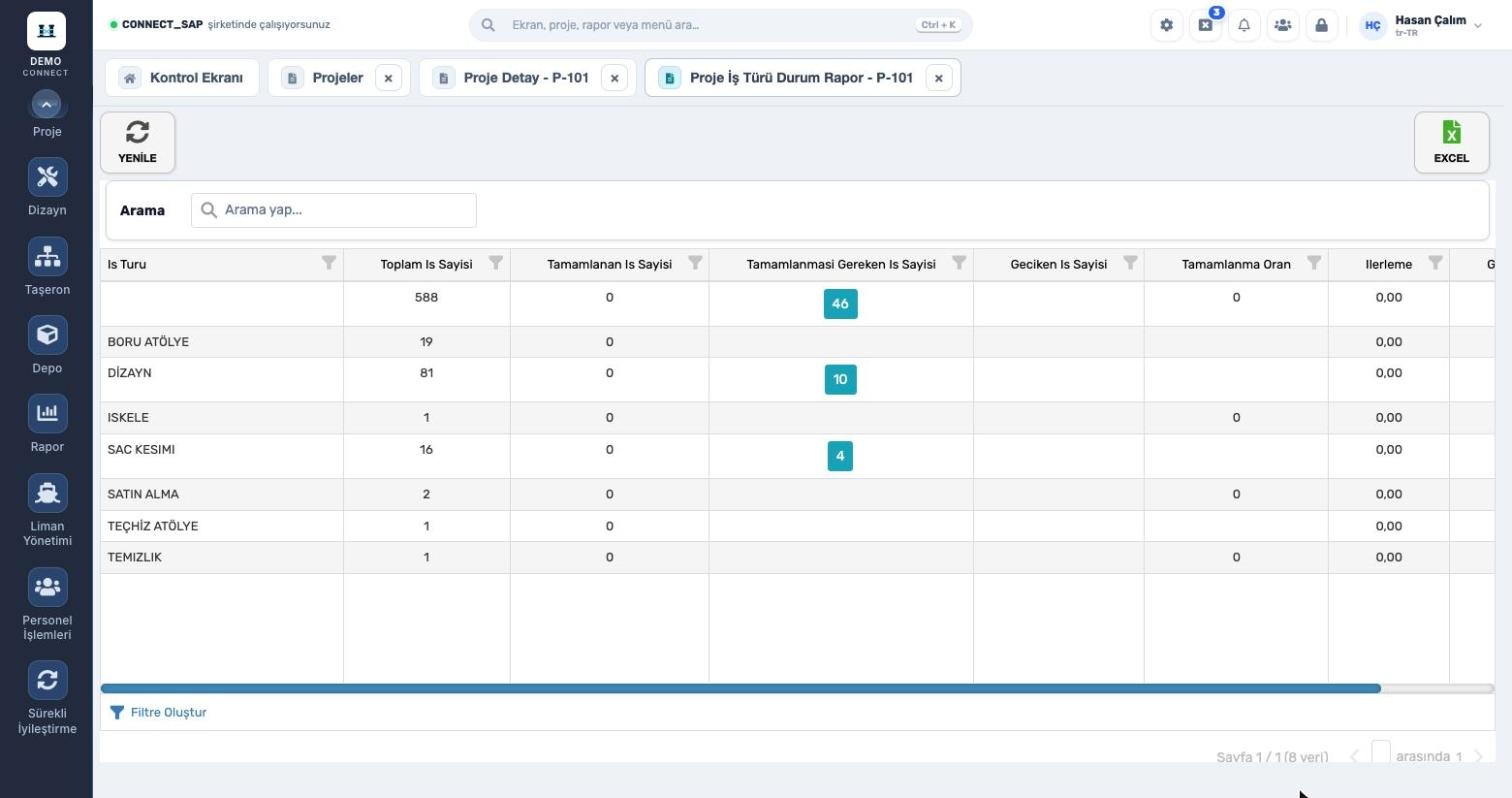Open the icon with badge 3
Screen dimensions: 1512x798
click(1205, 25)
